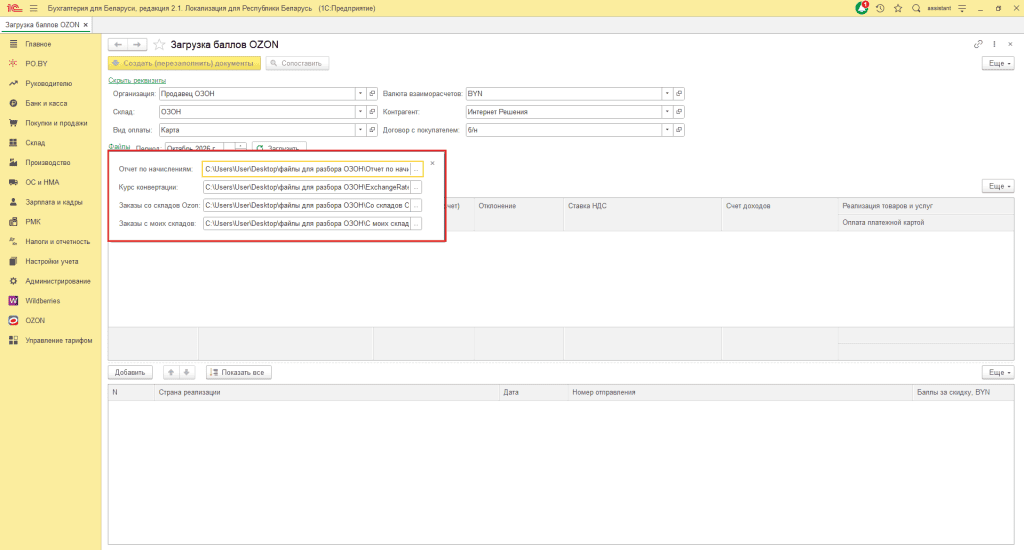This screenshot has width=1024, height=550.
Task: Open the history clock icon in title bar
Action: (880, 8)
